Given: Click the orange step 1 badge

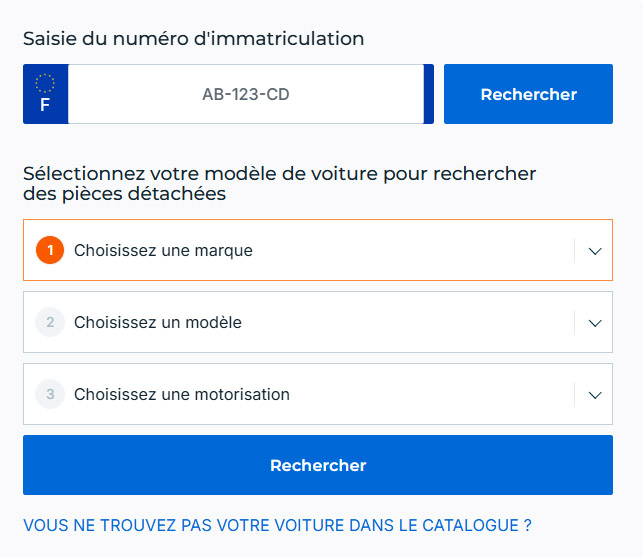Looking at the screenshot, I should coord(49,250).
